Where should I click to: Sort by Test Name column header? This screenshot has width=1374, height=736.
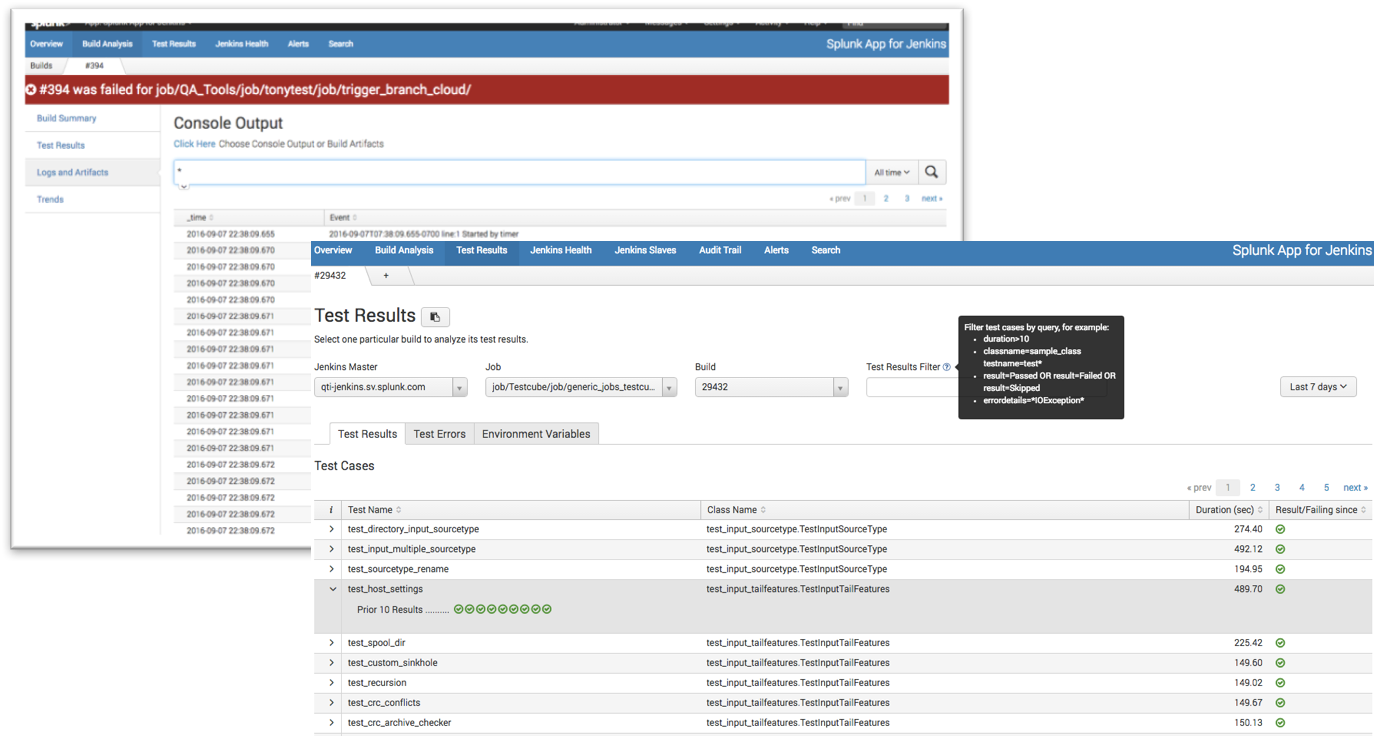tap(374, 510)
